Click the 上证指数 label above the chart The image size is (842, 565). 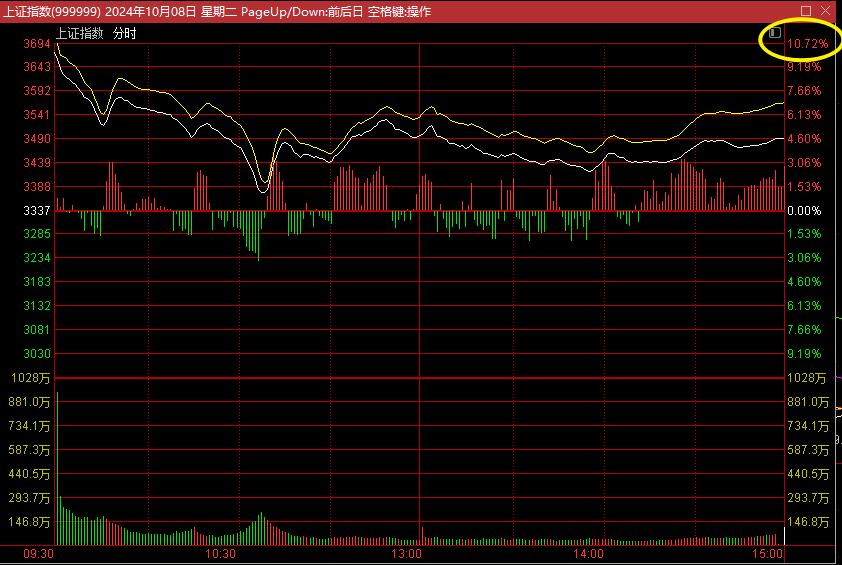79,33
